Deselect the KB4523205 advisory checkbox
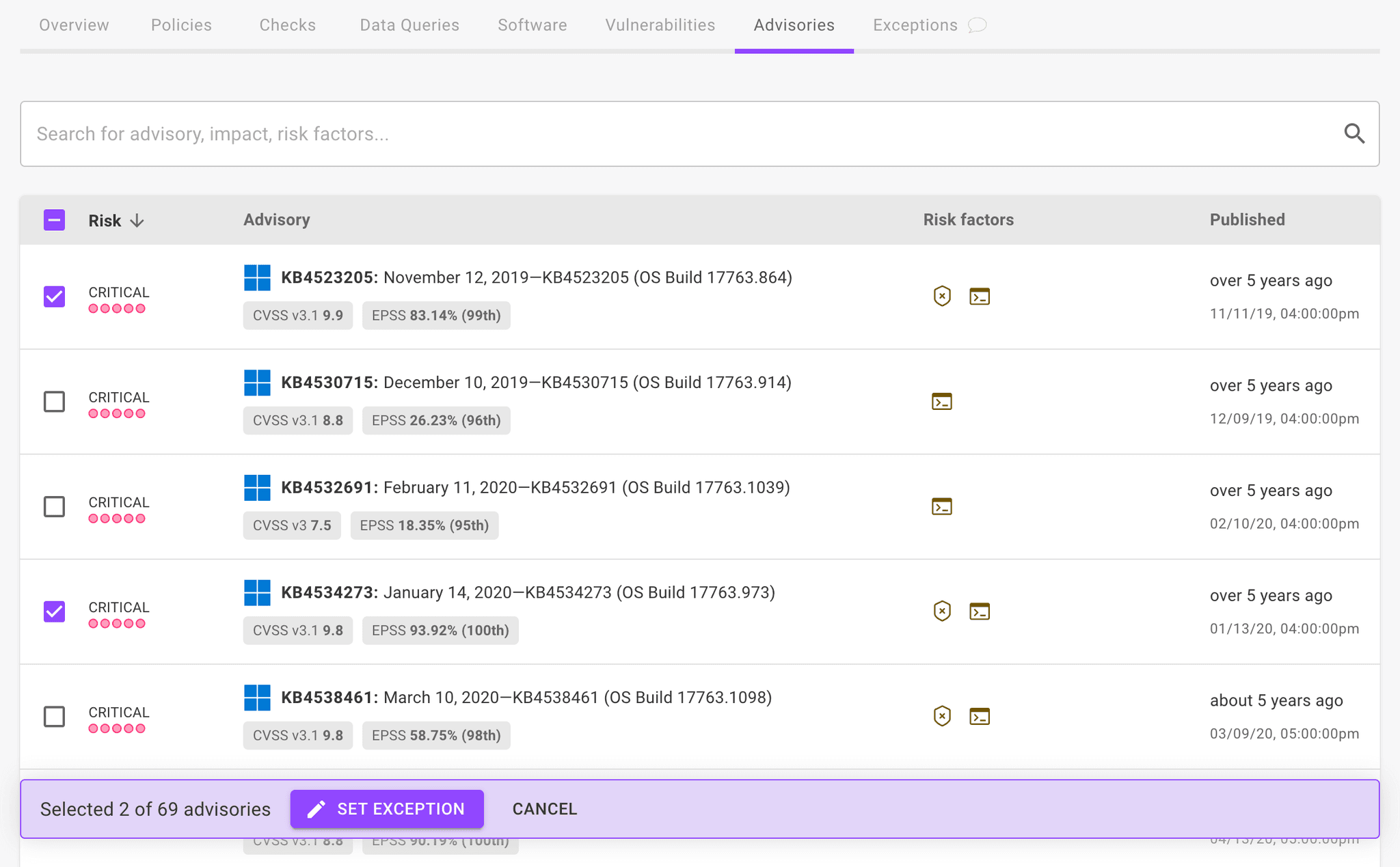 pos(54,297)
